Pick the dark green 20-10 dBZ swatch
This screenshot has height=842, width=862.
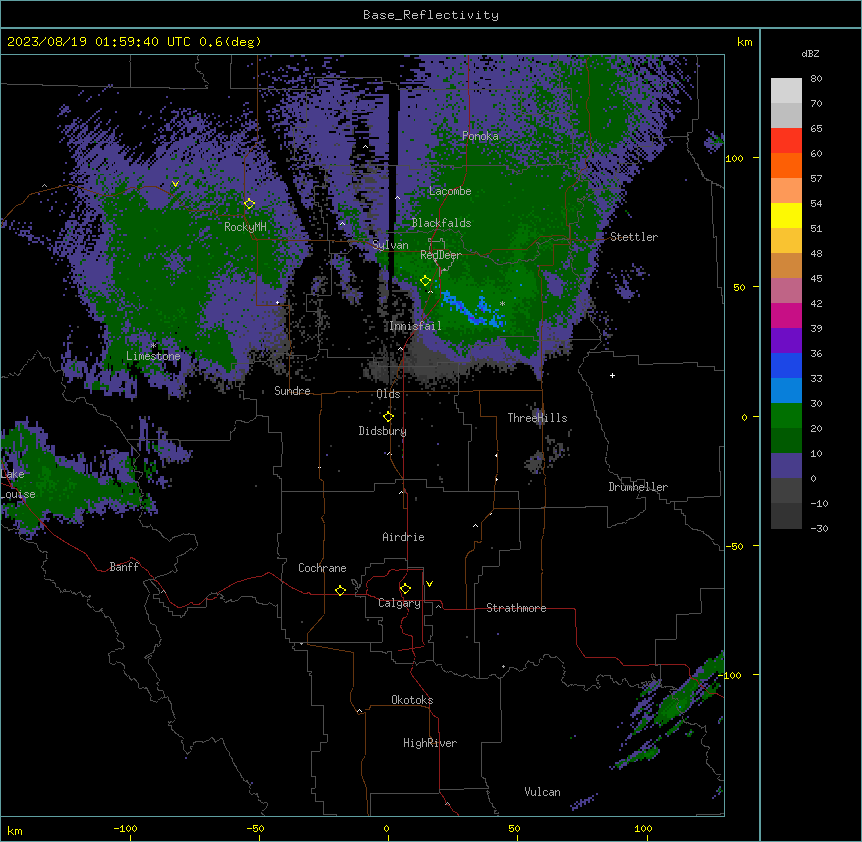pos(786,441)
